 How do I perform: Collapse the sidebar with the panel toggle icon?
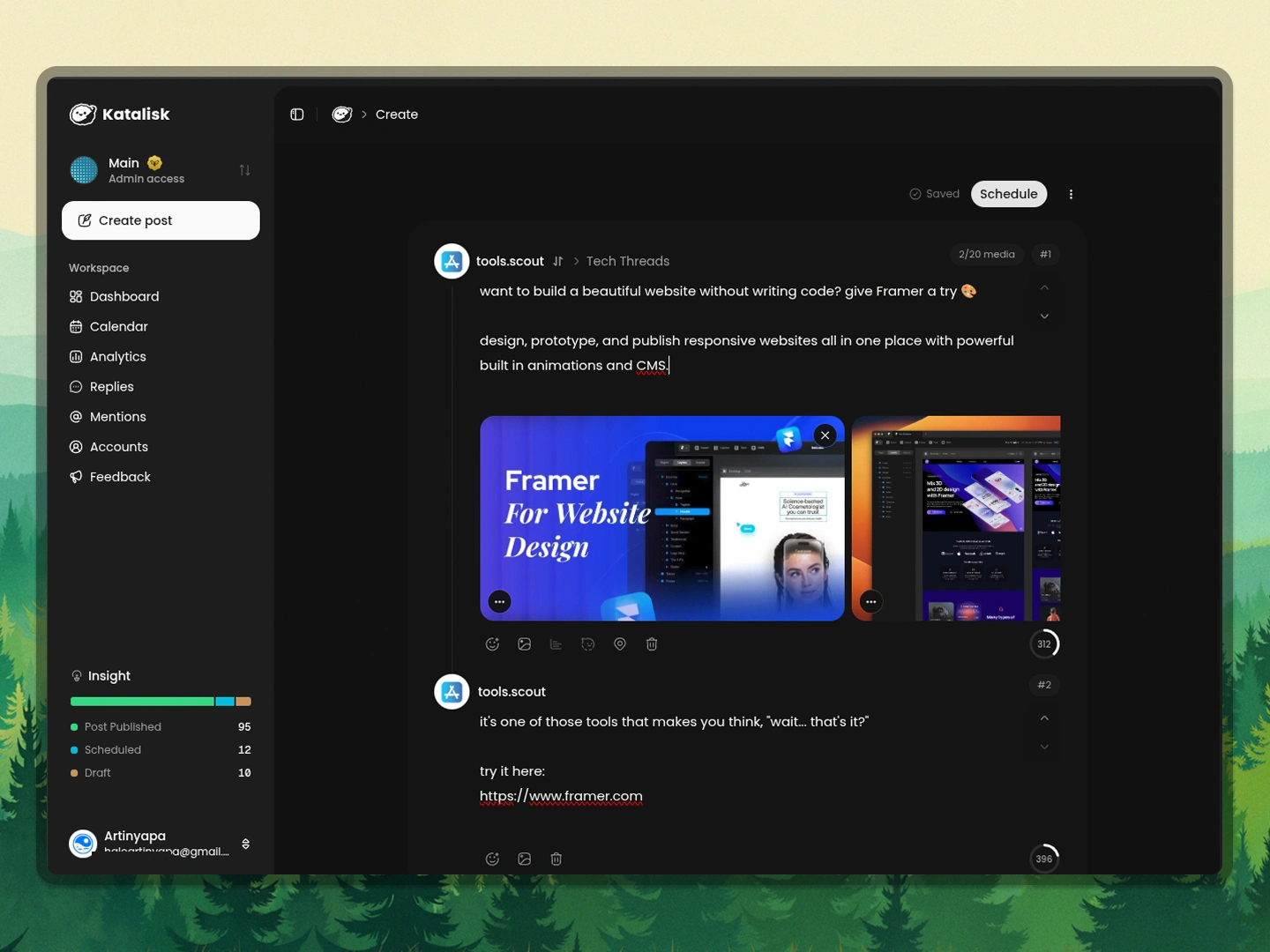[297, 115]
